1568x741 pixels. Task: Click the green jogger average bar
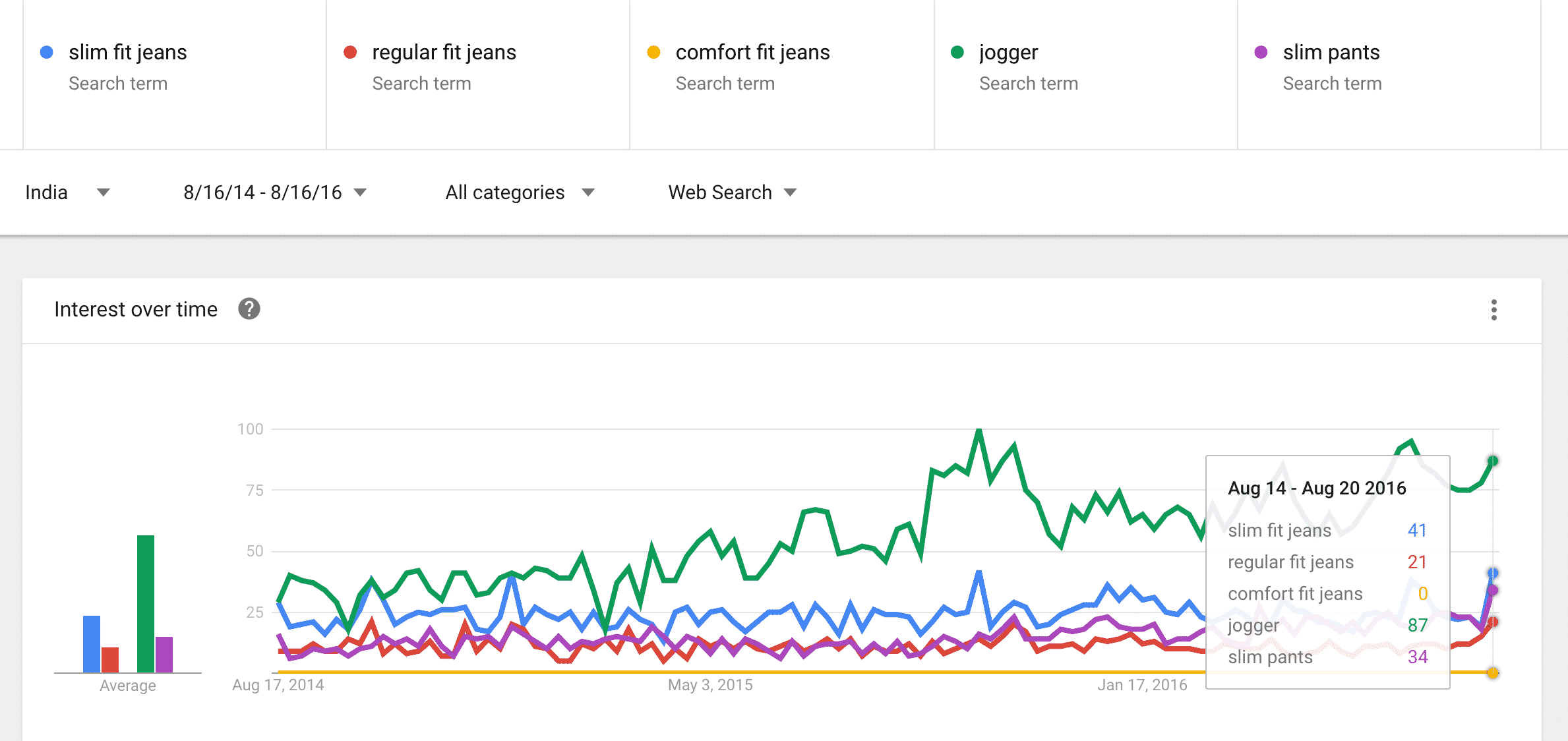(x=146, y=603)
